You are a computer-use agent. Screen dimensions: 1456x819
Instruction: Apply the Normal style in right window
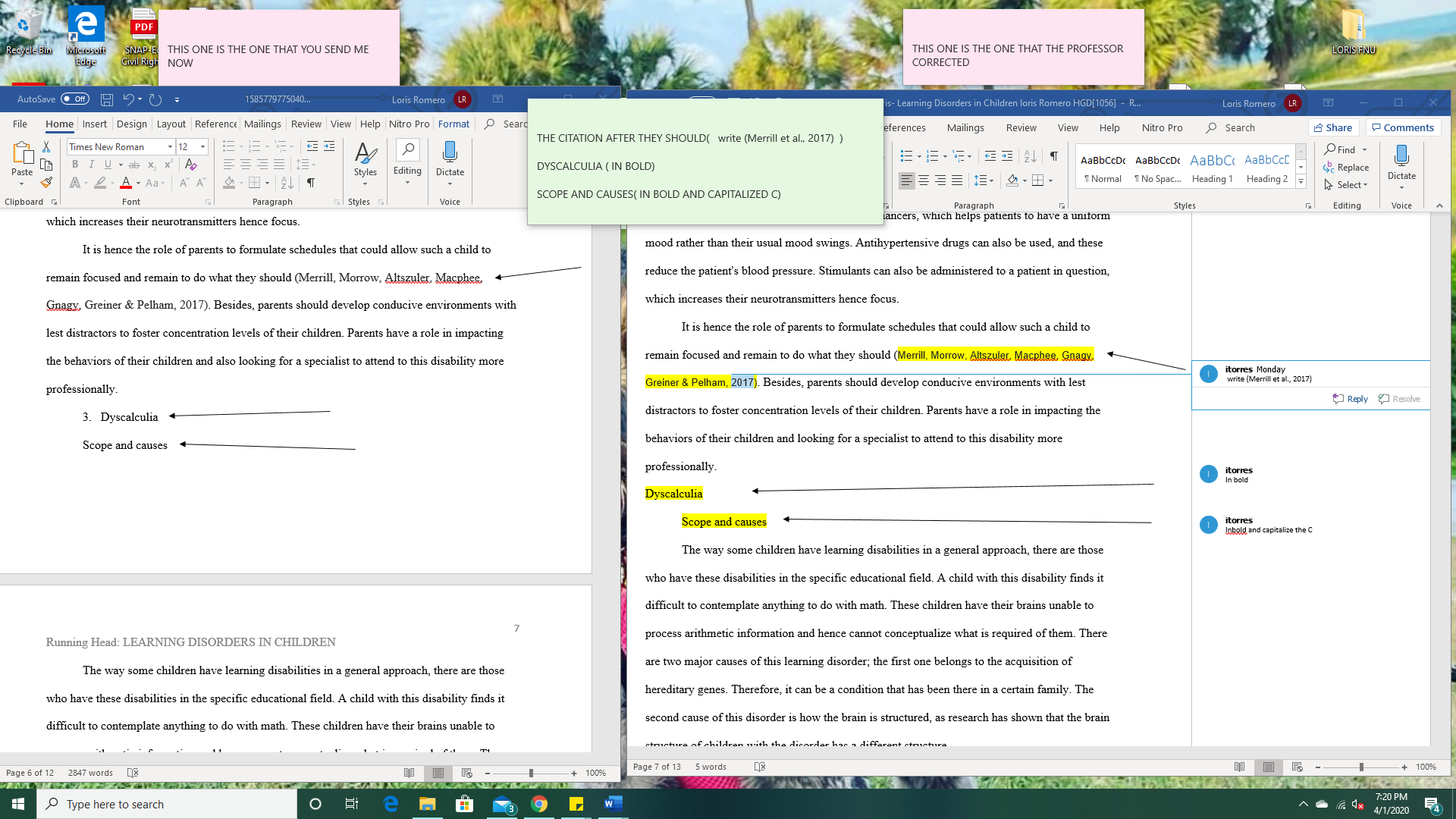pyautogui.click(x=1103, y=168)
